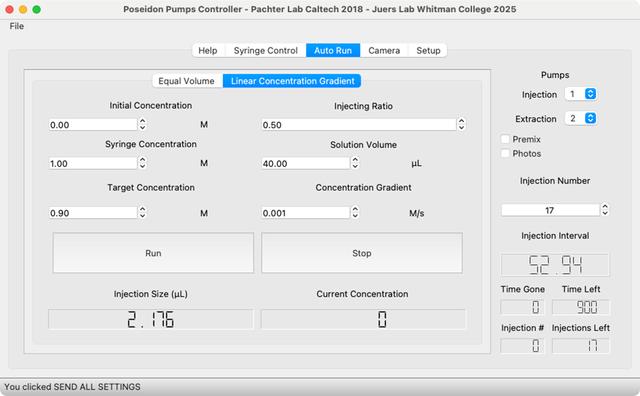Click the Target Concentration stepper arrows
The width and height of the screenshot is (640, 396).
[142, 212]
